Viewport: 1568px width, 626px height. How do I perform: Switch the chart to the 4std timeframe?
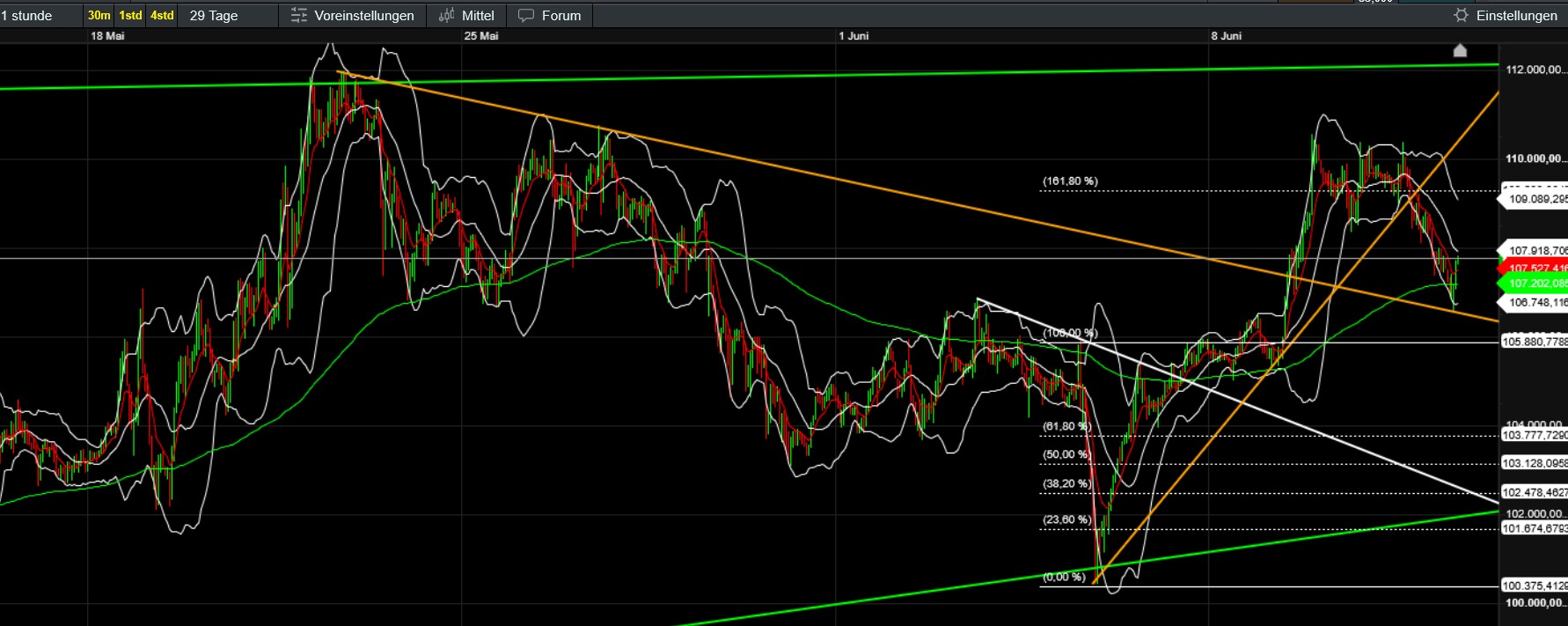pyautogui.click(x=162, y=16)
